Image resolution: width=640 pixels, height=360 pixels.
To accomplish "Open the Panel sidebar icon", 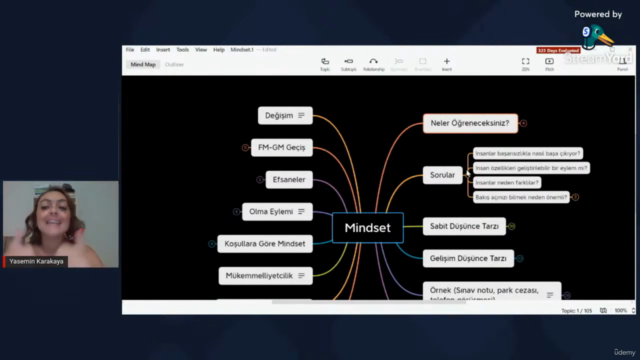I will (622, 65).
